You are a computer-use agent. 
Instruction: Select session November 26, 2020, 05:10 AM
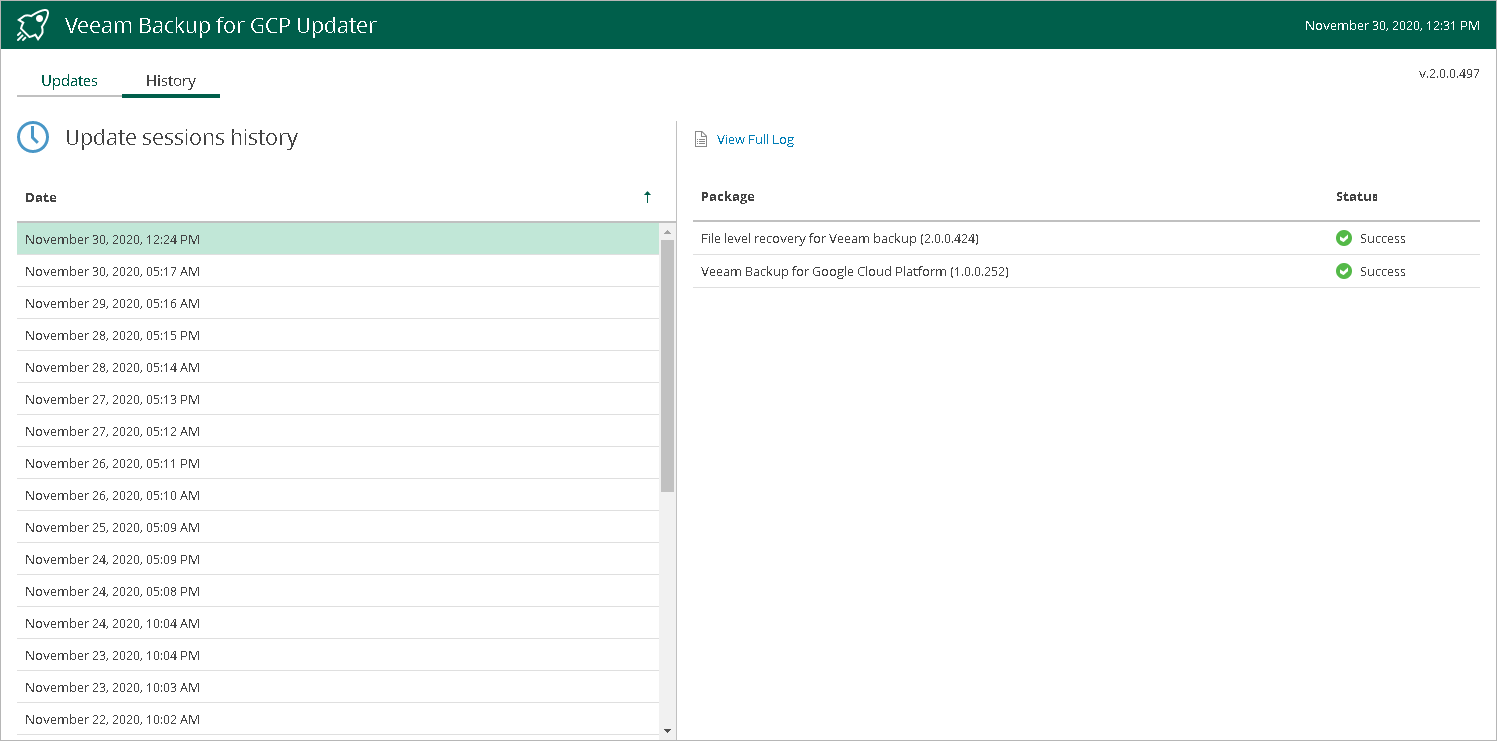point(338,495)
